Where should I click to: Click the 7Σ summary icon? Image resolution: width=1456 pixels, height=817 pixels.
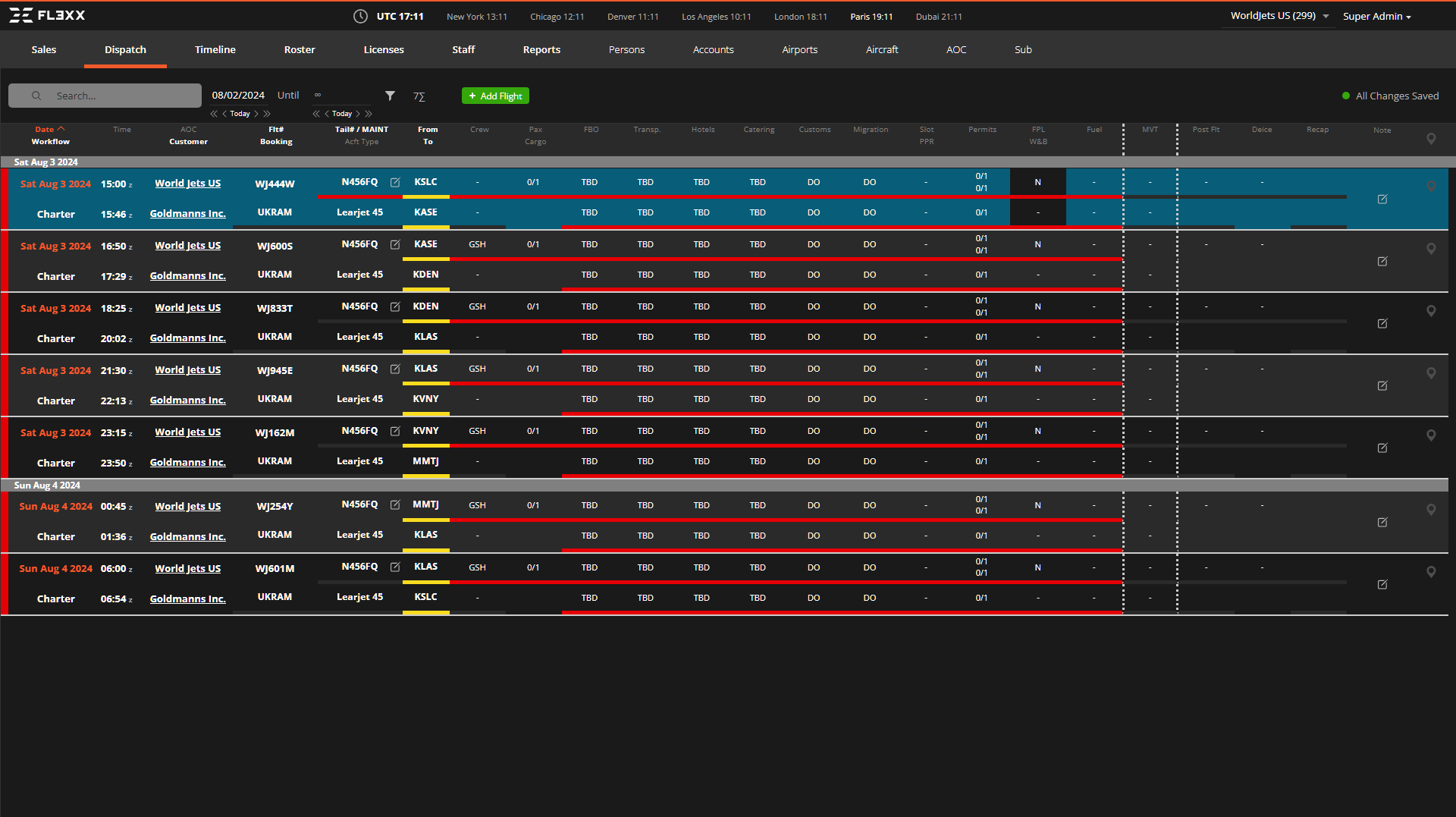419,96
